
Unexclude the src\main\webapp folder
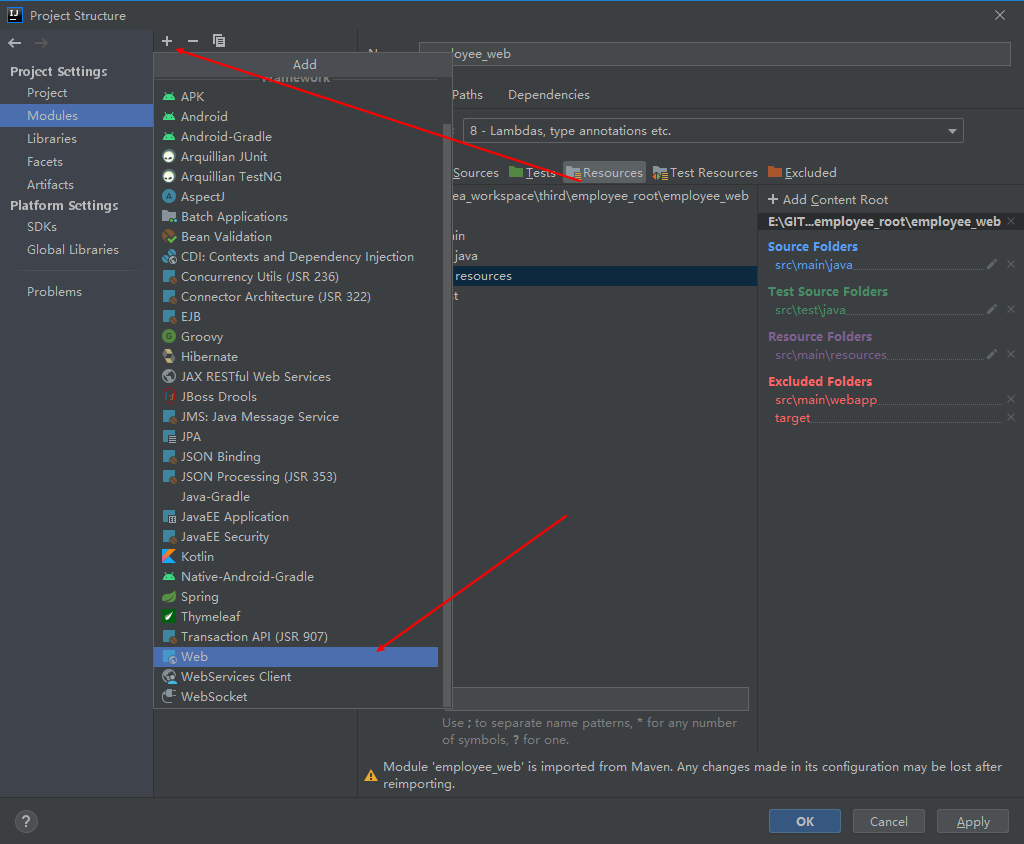[1011, 399]
